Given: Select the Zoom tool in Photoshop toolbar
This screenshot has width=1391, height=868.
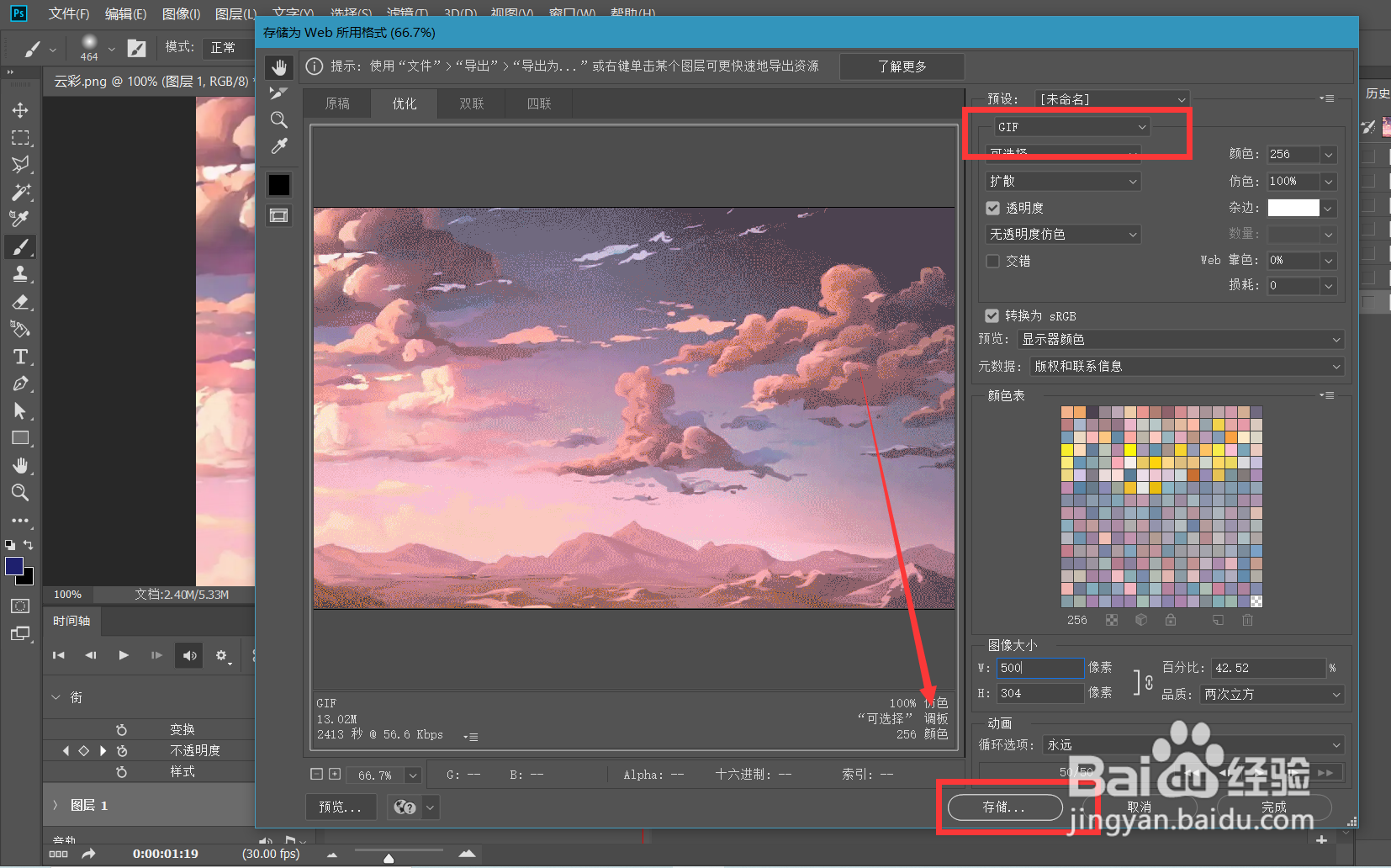Looking at the screenshot, I should [20, 492].
